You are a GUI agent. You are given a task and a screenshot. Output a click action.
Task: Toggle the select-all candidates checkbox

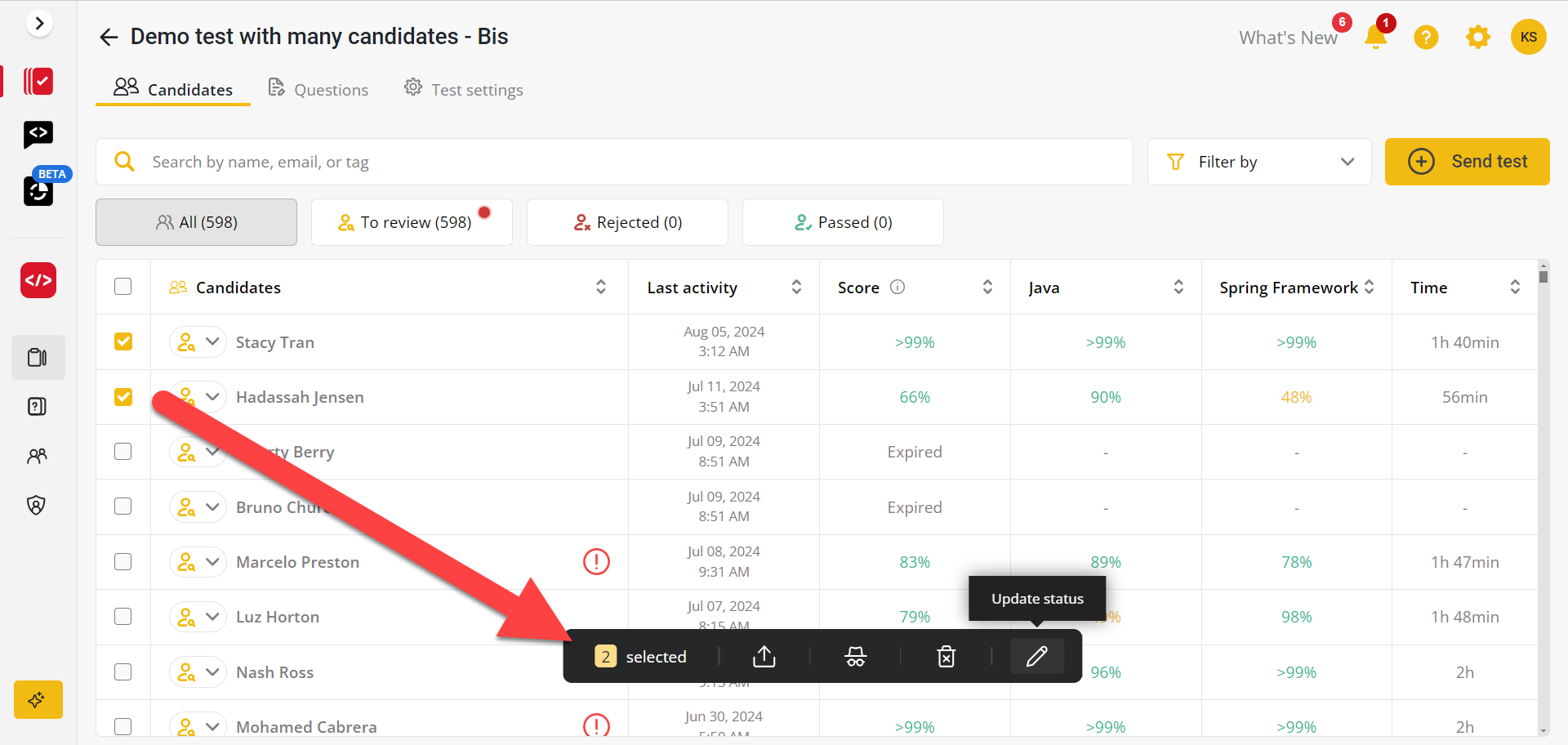pyautogui.click(x=123, y=287)
